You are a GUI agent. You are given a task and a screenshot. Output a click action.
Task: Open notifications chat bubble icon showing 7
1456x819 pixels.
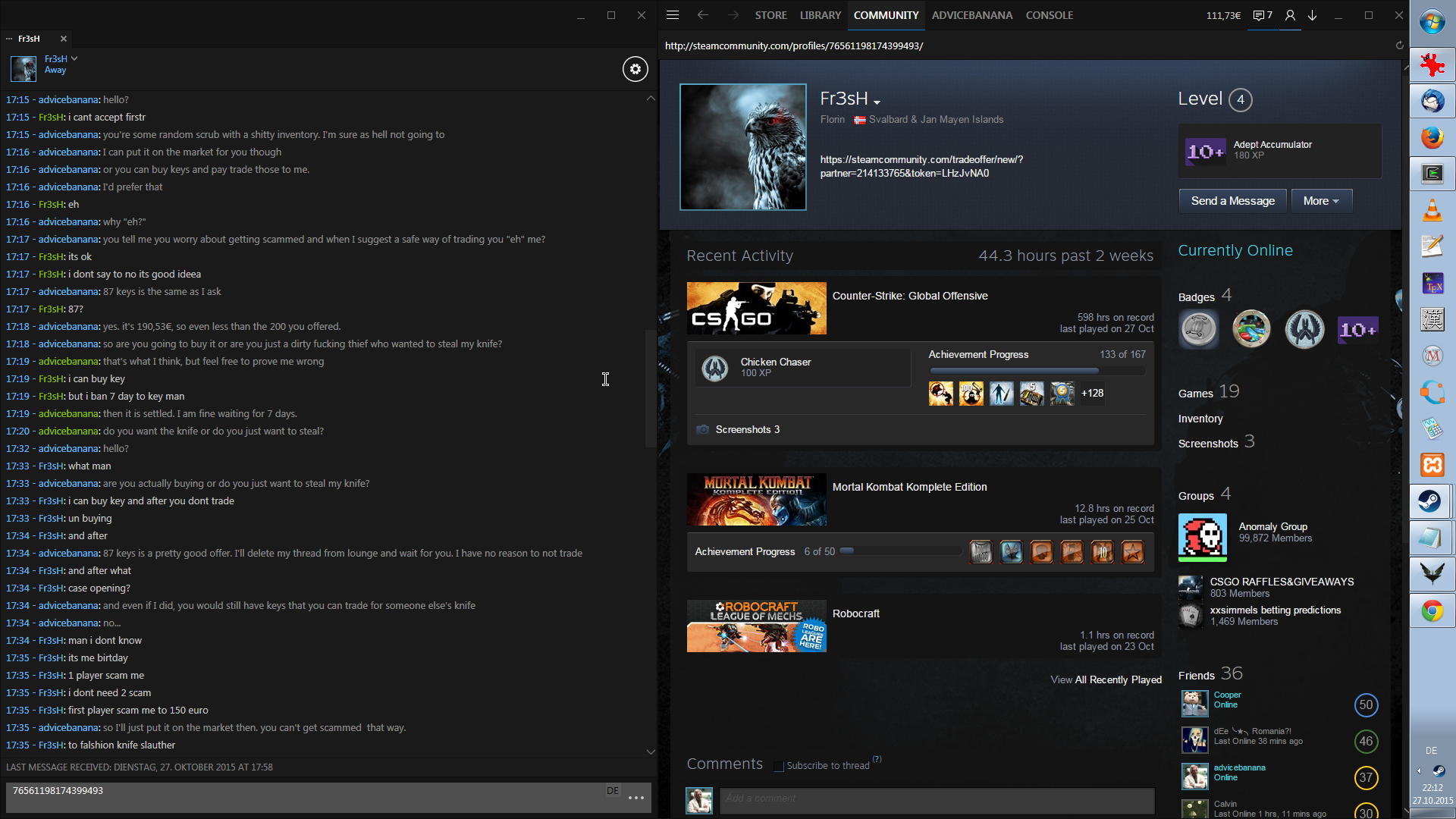point(1263,15)
